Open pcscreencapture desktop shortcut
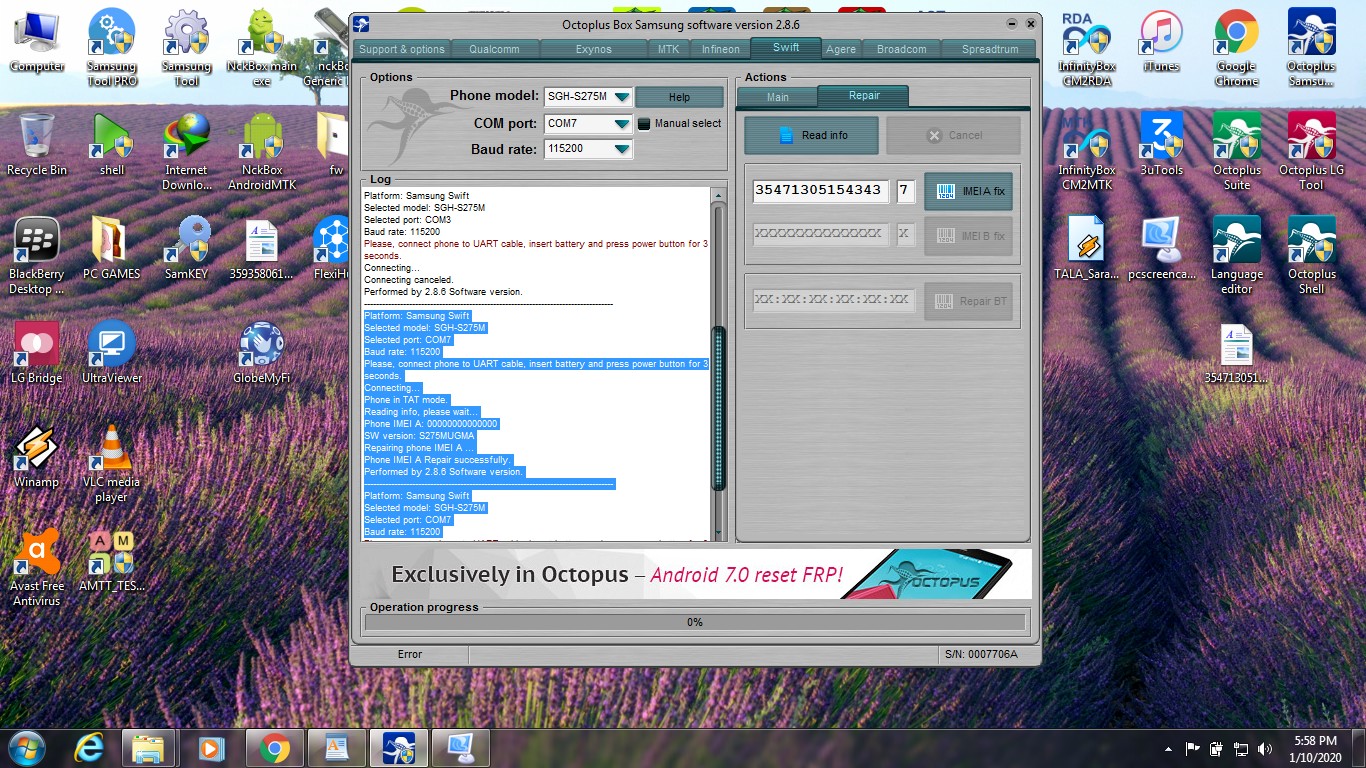This screenshot has width=1366, height=768. 1161,248
